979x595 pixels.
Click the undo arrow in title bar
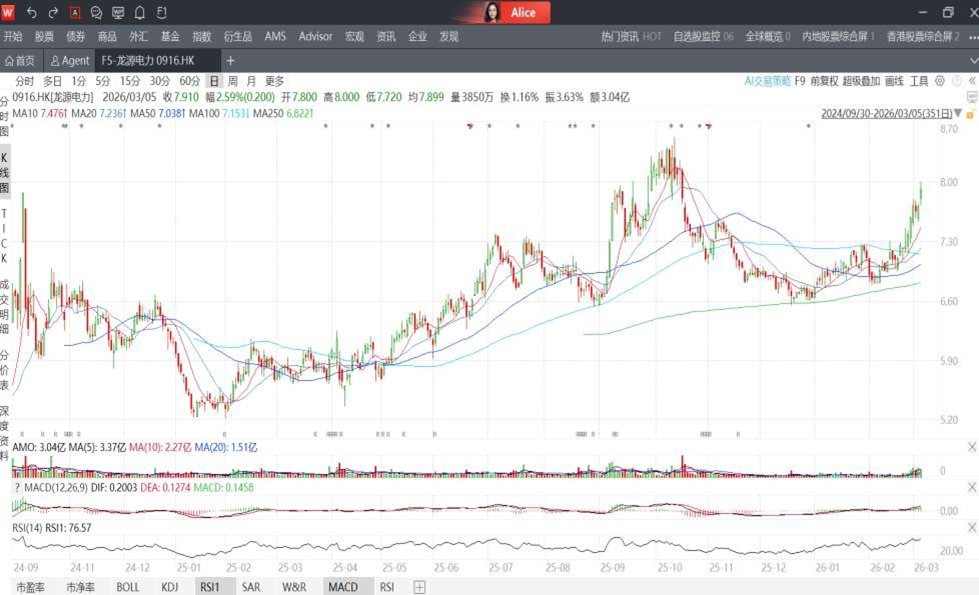point(32,13)
